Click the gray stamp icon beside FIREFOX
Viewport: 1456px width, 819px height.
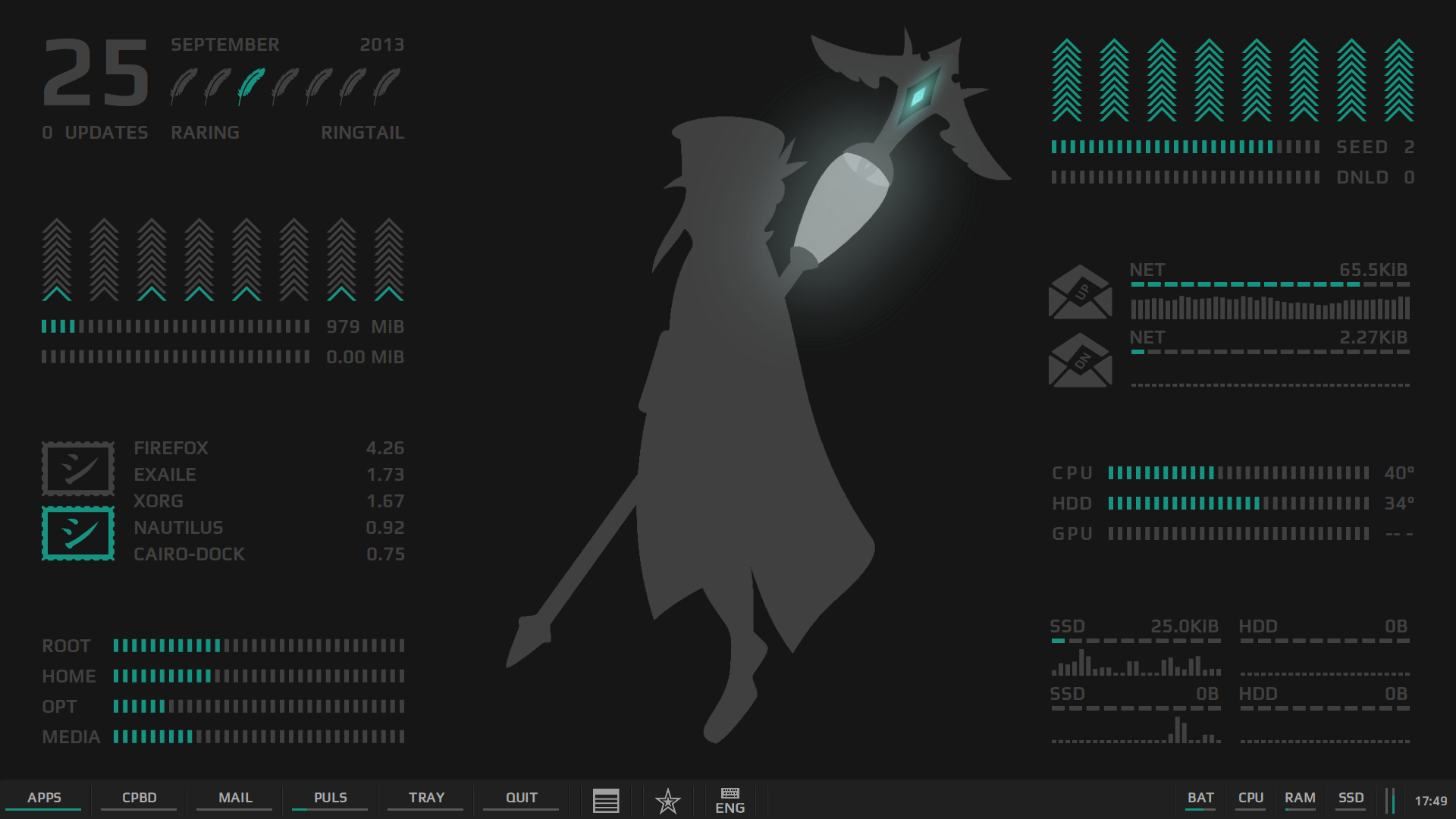point(78,469)
